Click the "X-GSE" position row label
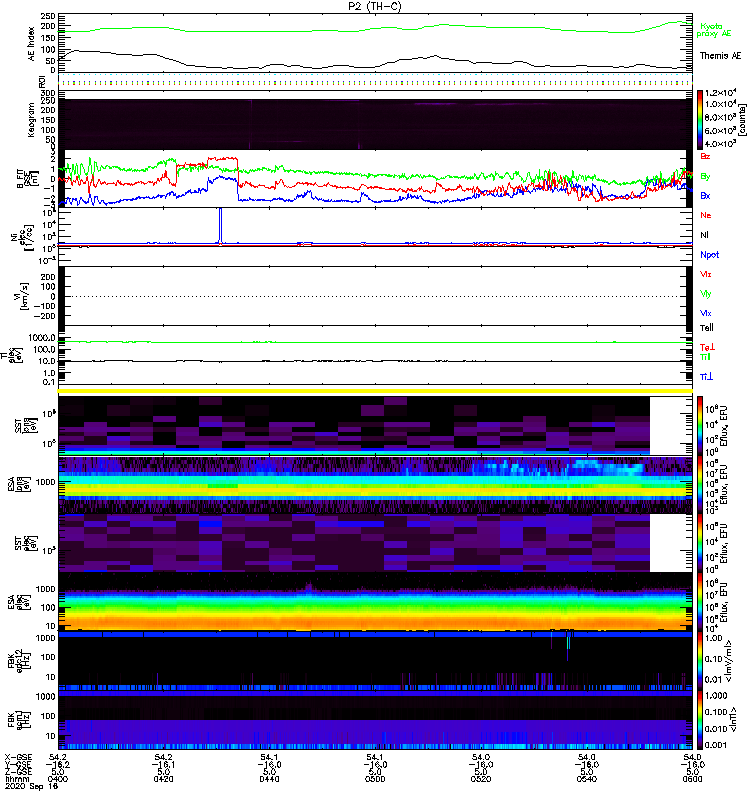This screenshot has height=800, width=750. 18,757
